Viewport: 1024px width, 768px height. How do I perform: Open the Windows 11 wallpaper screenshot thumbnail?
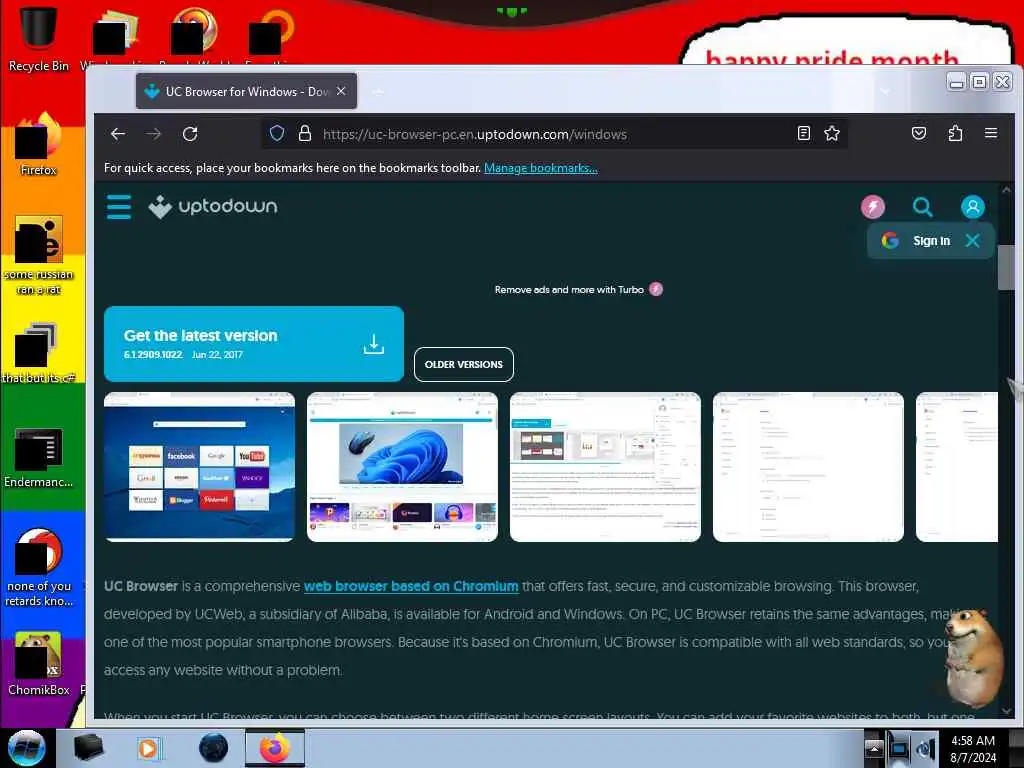tap(402, 467)
